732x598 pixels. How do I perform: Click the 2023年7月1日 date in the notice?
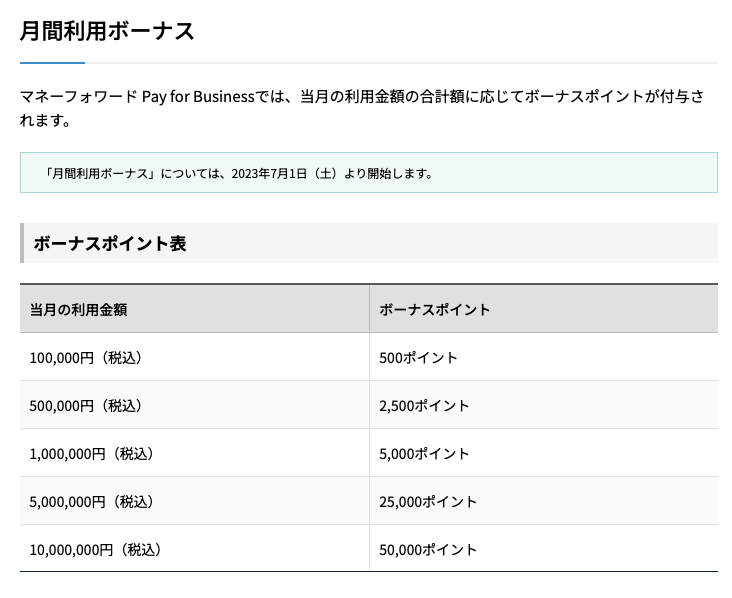coord(268,173)
